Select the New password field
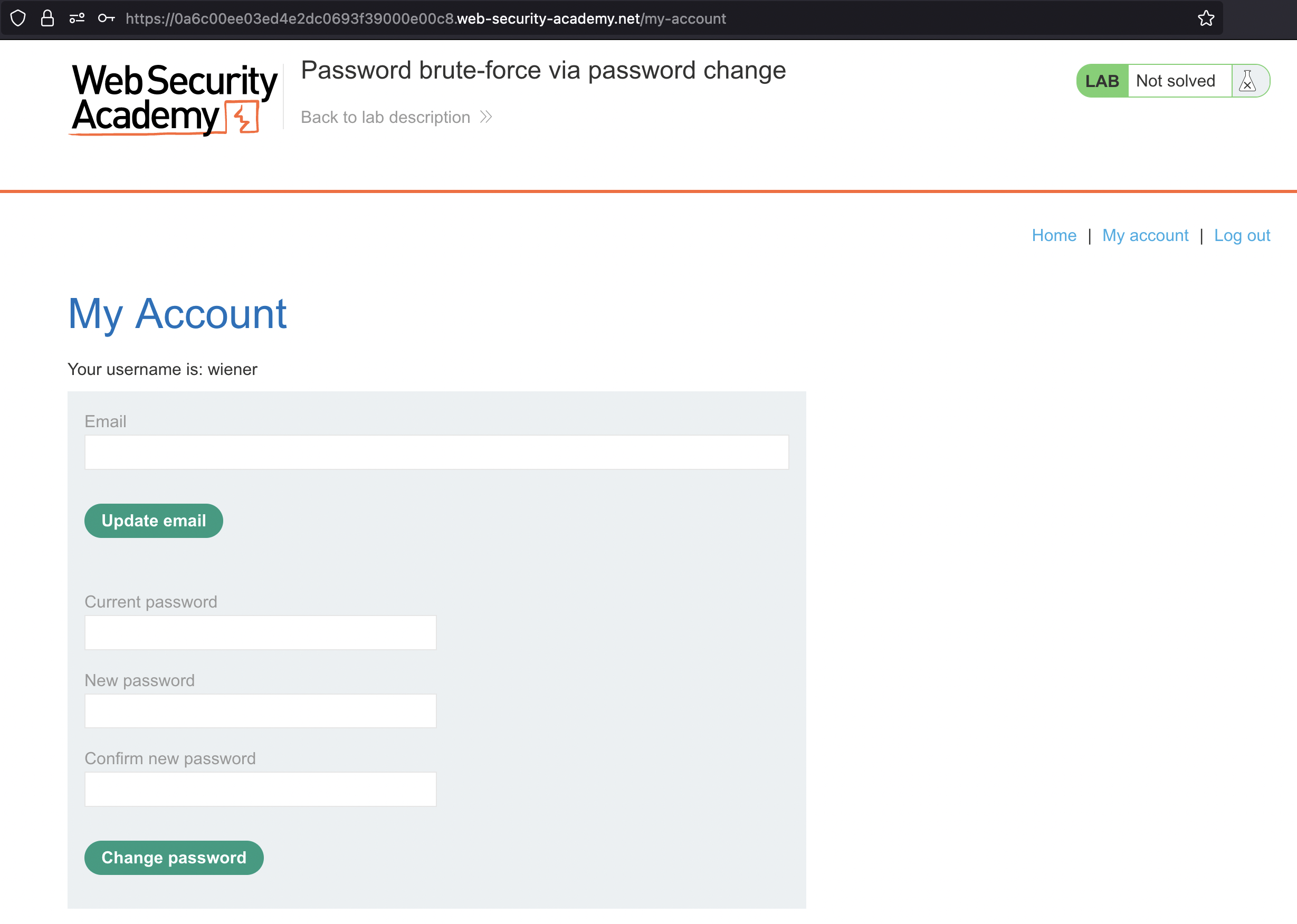This screenshot has width=1297, height=924. pos(260,710)
